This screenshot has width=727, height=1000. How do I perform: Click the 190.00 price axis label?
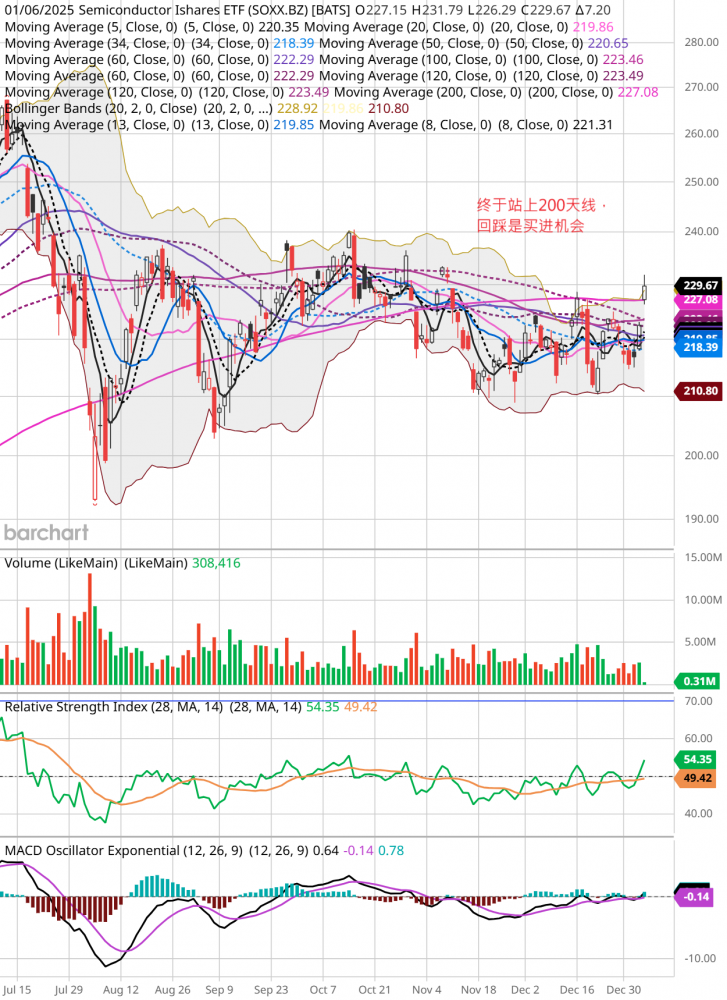701,519
